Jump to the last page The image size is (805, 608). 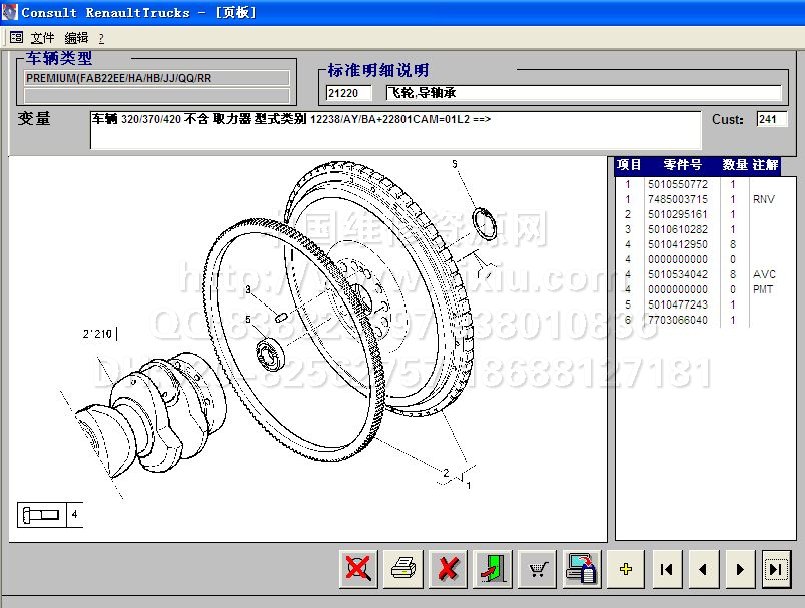(776, 569)
